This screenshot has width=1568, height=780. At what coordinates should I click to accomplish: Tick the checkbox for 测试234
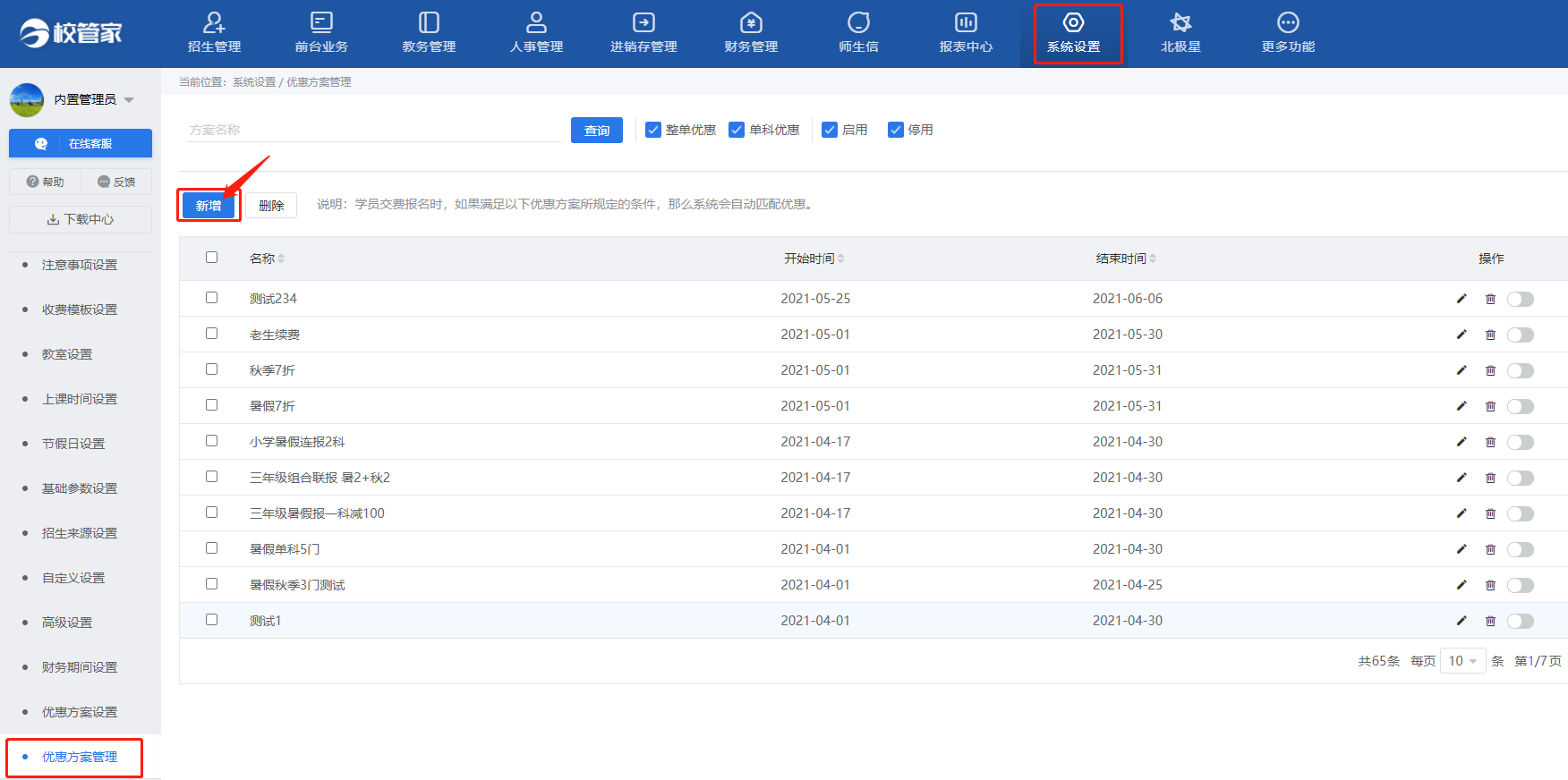[212, 298]
